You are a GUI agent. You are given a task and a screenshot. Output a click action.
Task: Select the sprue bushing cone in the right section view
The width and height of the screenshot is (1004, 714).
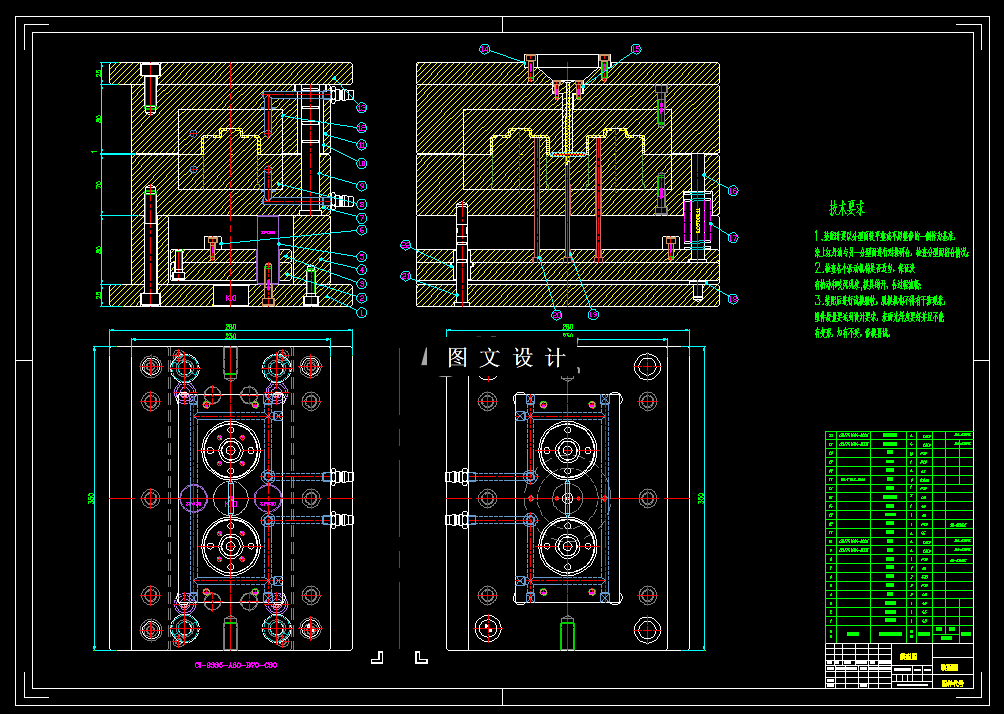(x=567, y=72)
